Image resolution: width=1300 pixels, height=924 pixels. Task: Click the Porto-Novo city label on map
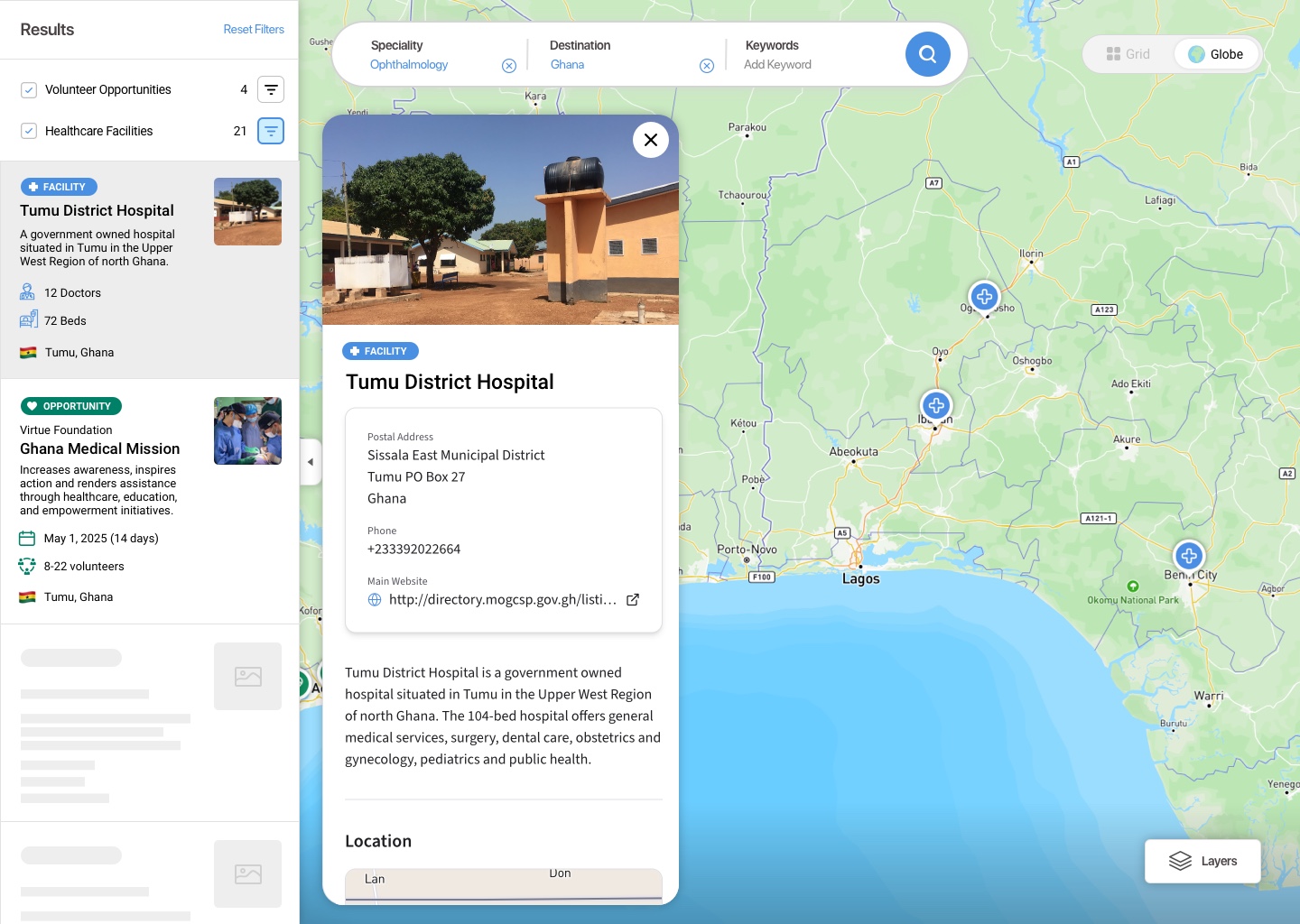pos(747,549)
